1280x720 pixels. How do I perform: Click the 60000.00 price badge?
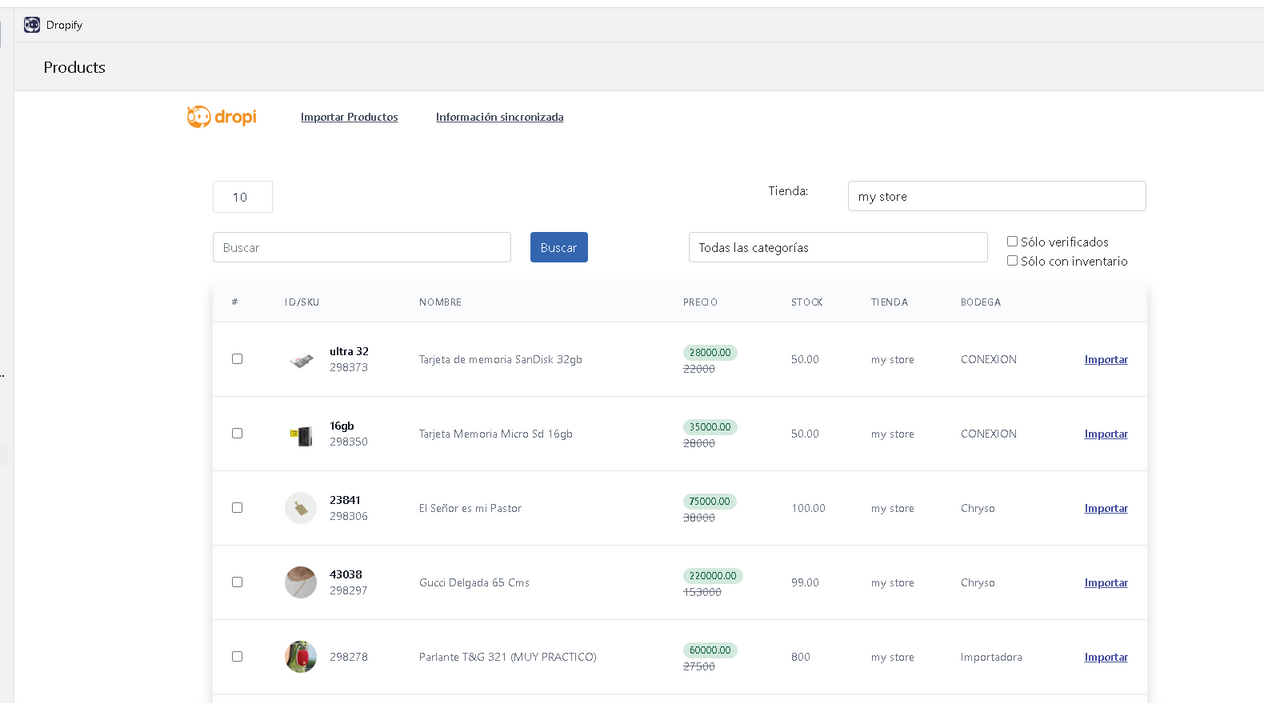[710, 650]
